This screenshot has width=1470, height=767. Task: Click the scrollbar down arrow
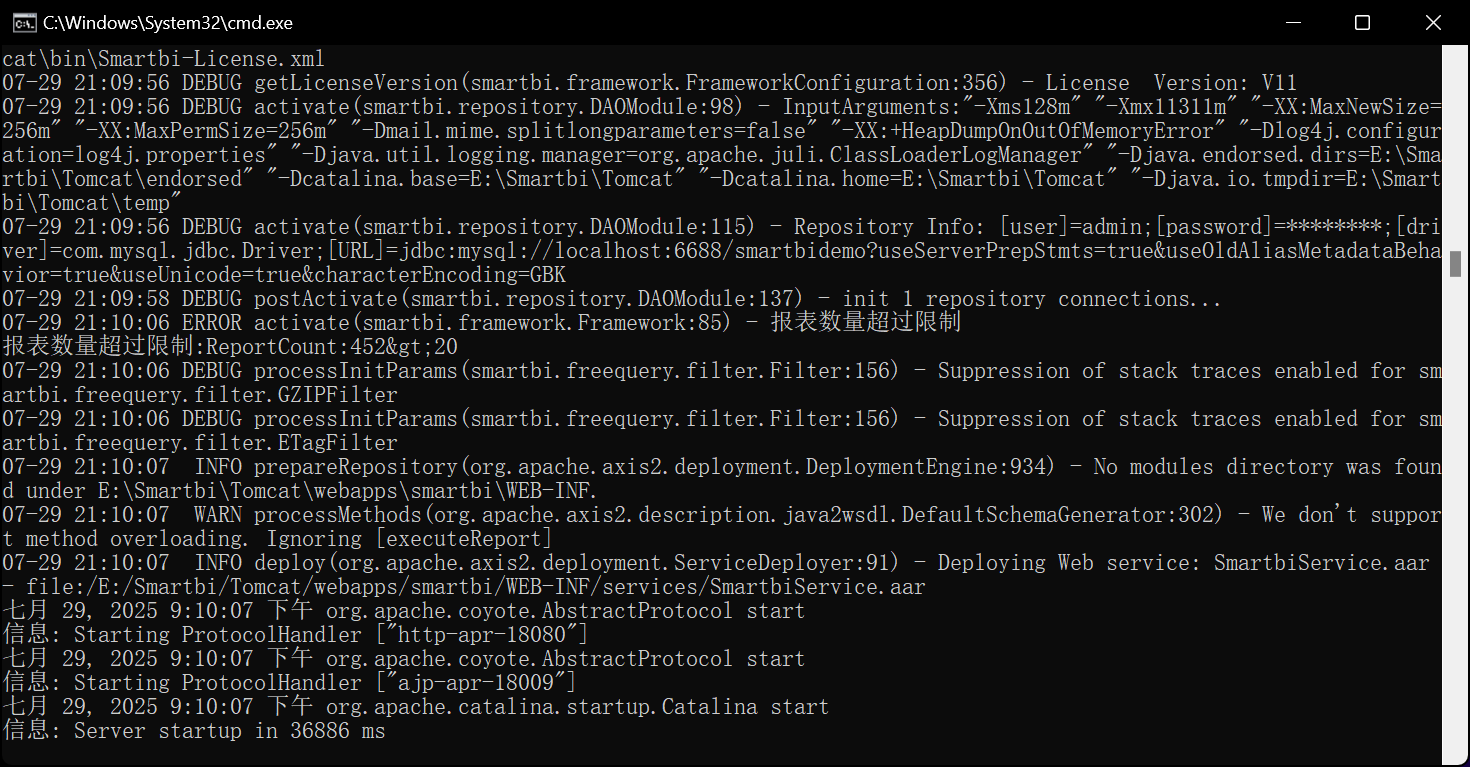pos(1457,757)
